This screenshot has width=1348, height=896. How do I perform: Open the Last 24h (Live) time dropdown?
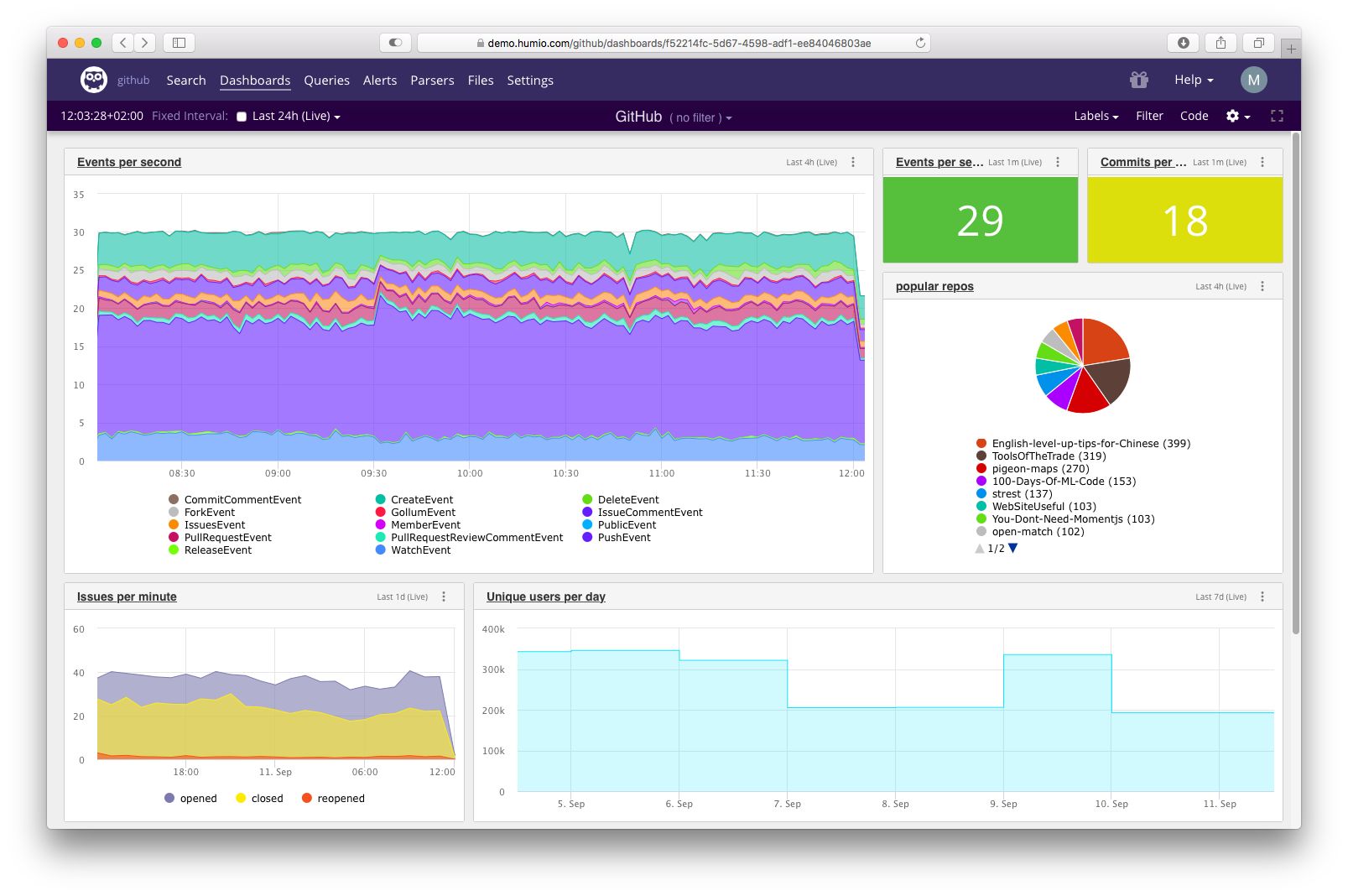[x=292, y=116]
